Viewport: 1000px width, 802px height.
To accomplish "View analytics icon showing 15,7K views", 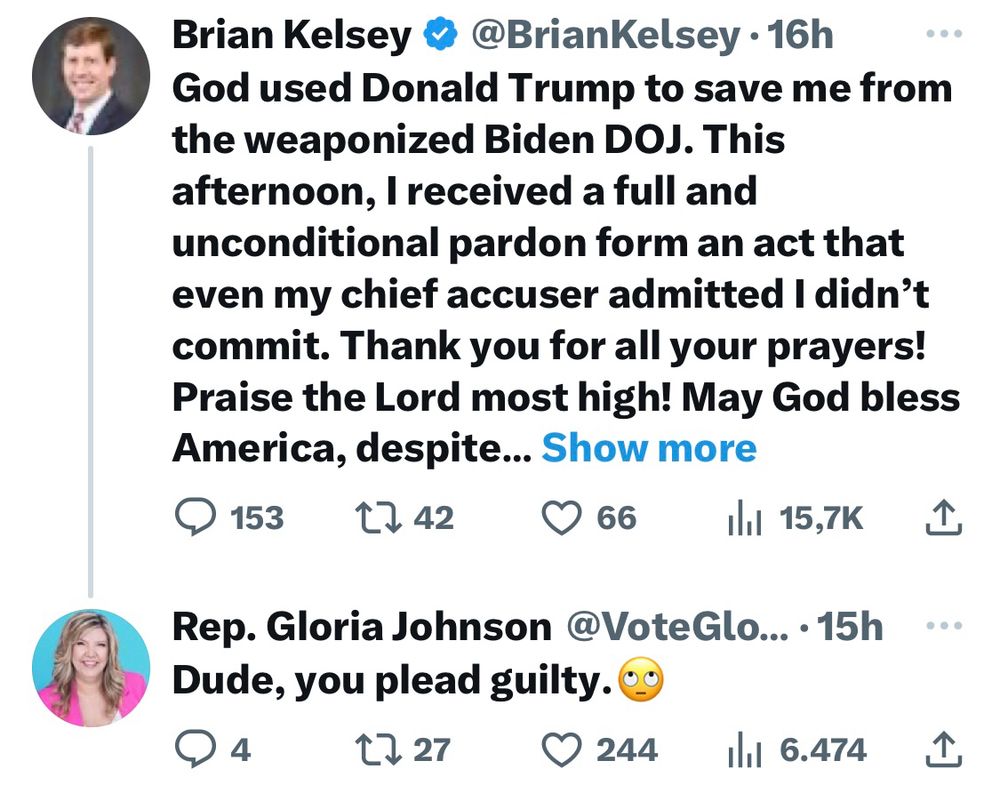I will [x=745, y=516].
